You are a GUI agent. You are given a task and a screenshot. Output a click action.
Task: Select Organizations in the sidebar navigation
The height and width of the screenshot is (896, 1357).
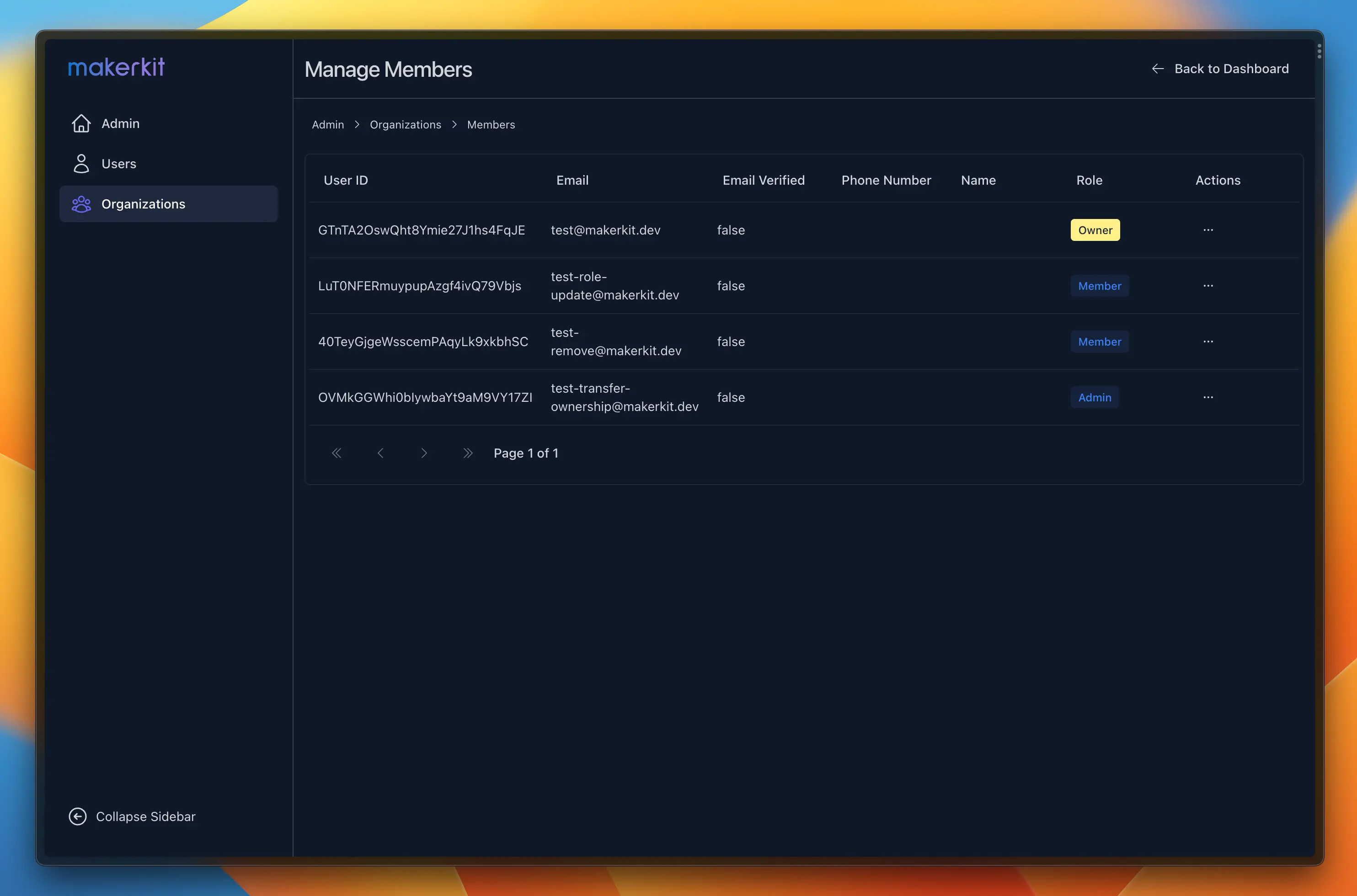pos(143,203)
